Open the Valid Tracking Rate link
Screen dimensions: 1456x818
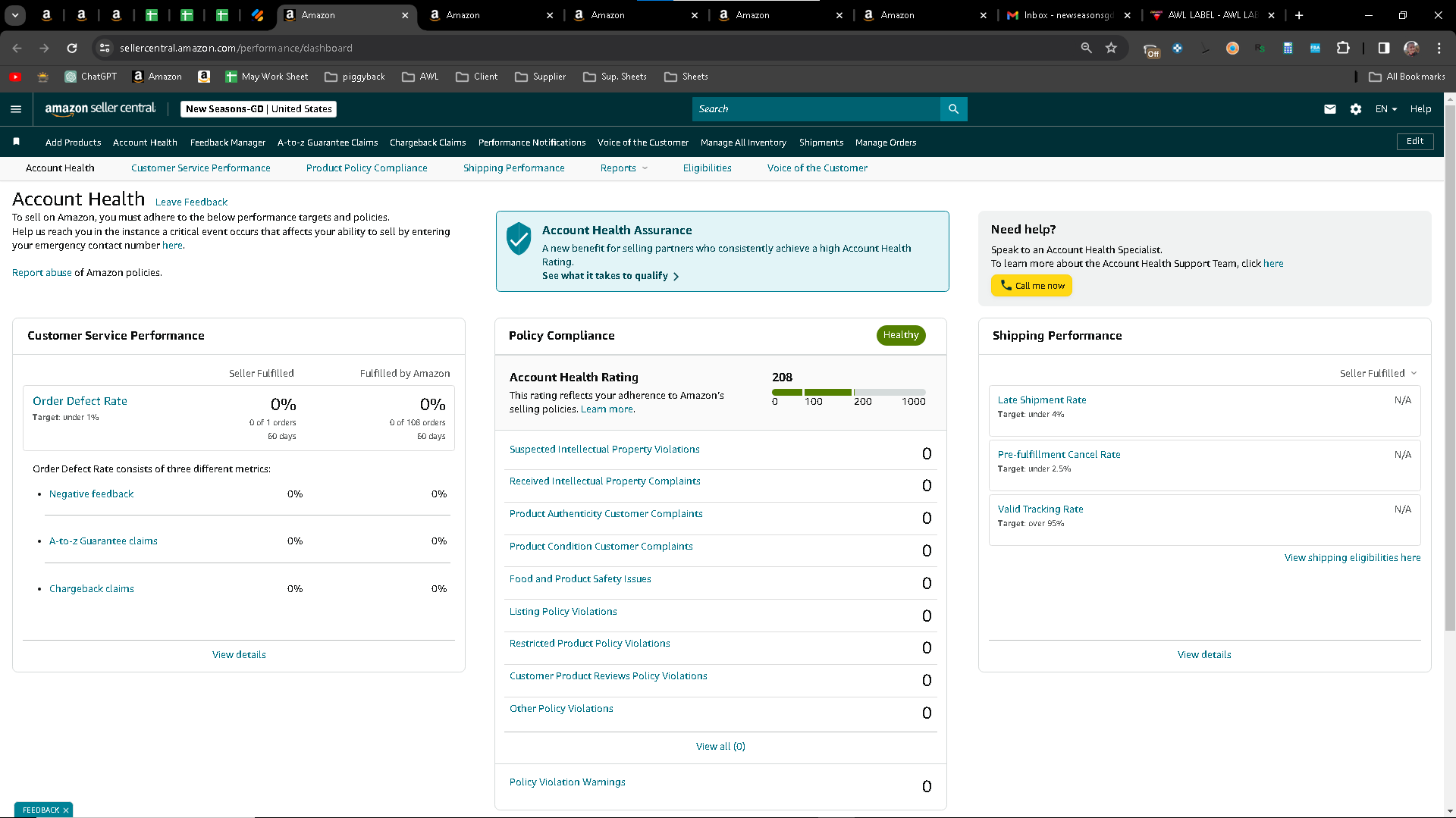[1040, 509]
